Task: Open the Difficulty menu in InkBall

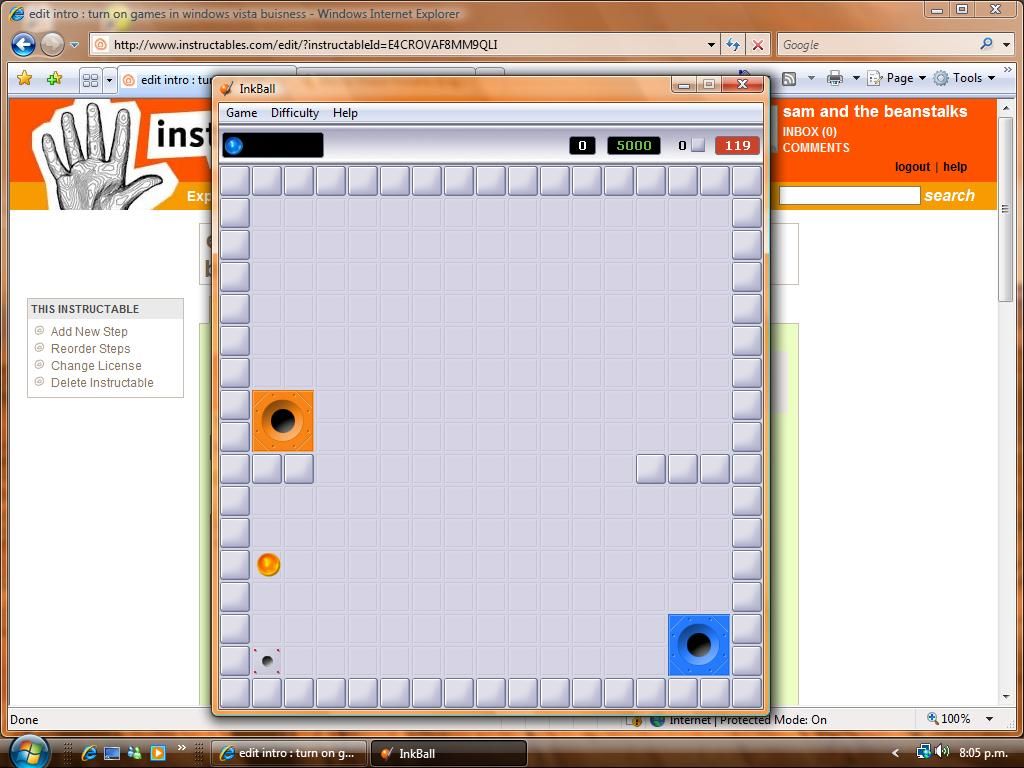Action: click(x=294, y=113)
